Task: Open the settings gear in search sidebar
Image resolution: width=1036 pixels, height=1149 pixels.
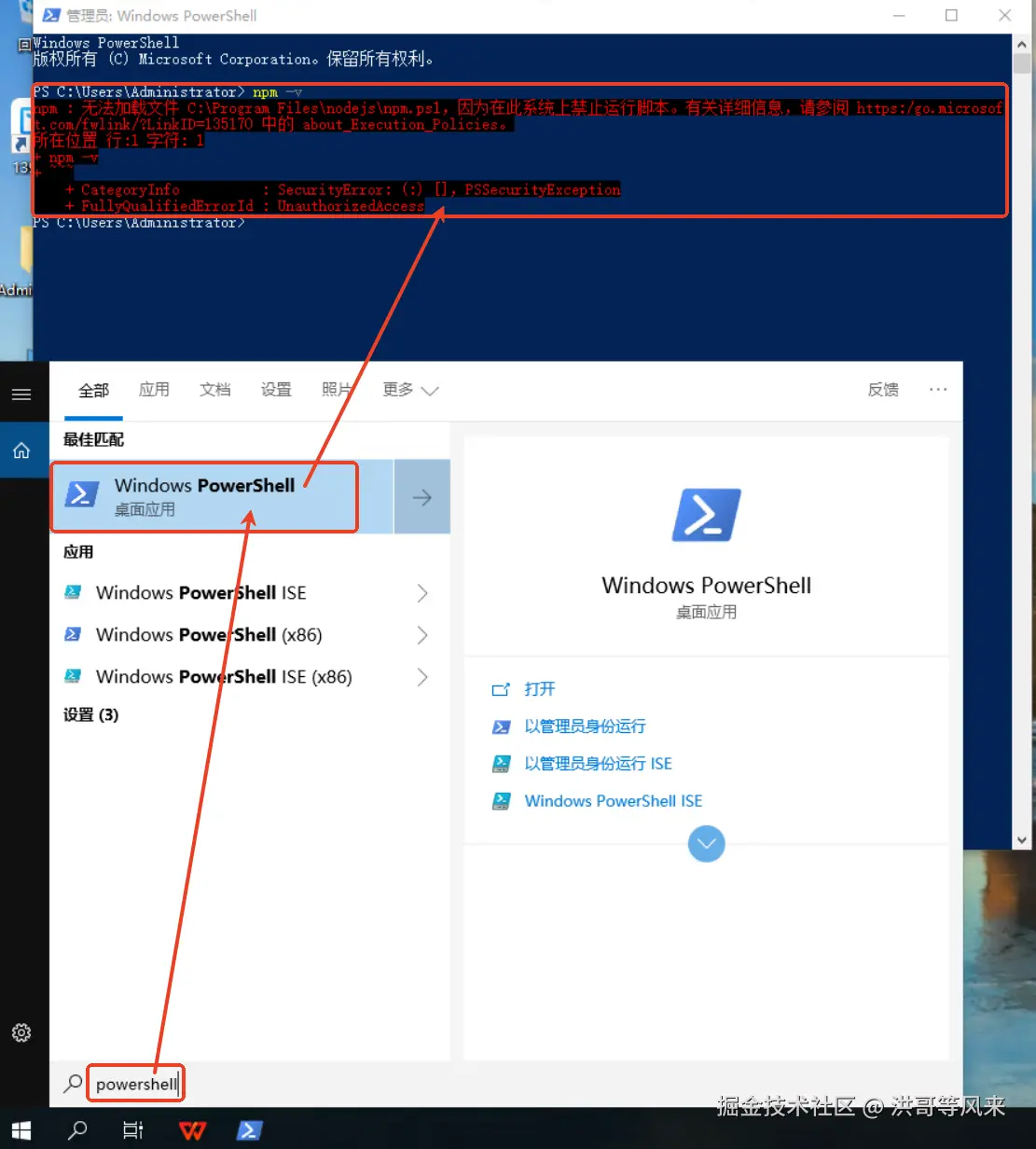Action: pos(21,1032)
